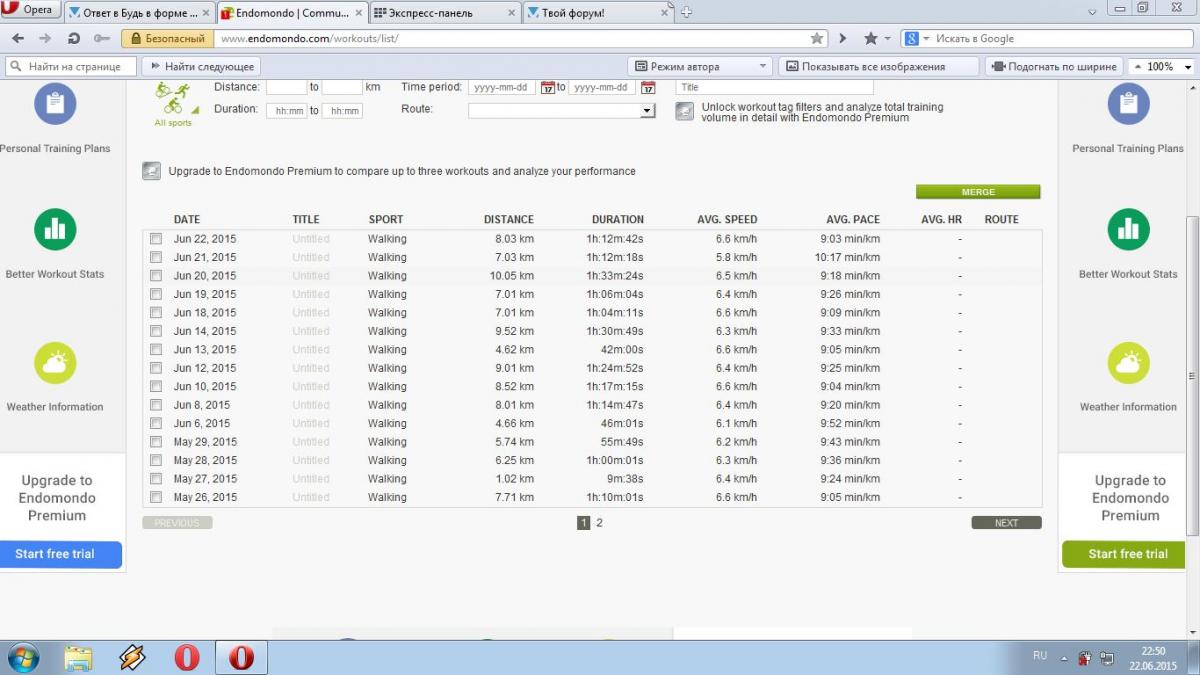
Task: Check the May 26, 2015 workout checkbox
Action: pos(156,497)
